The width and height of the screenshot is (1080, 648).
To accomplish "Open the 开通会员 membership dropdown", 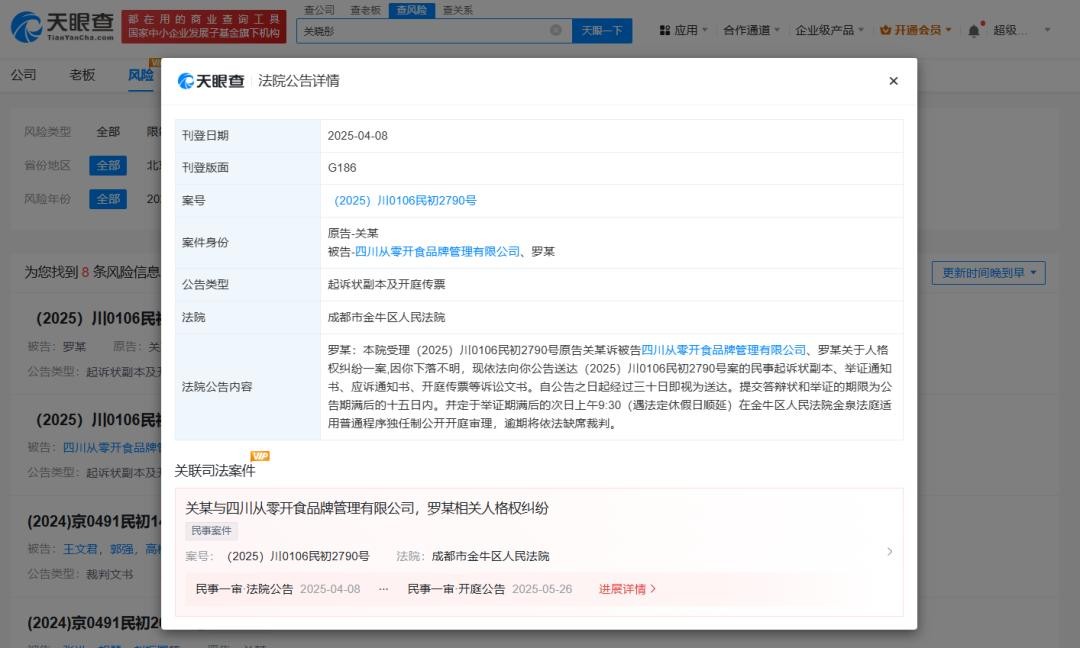I will pyautogui.click(x=916, y=30).
